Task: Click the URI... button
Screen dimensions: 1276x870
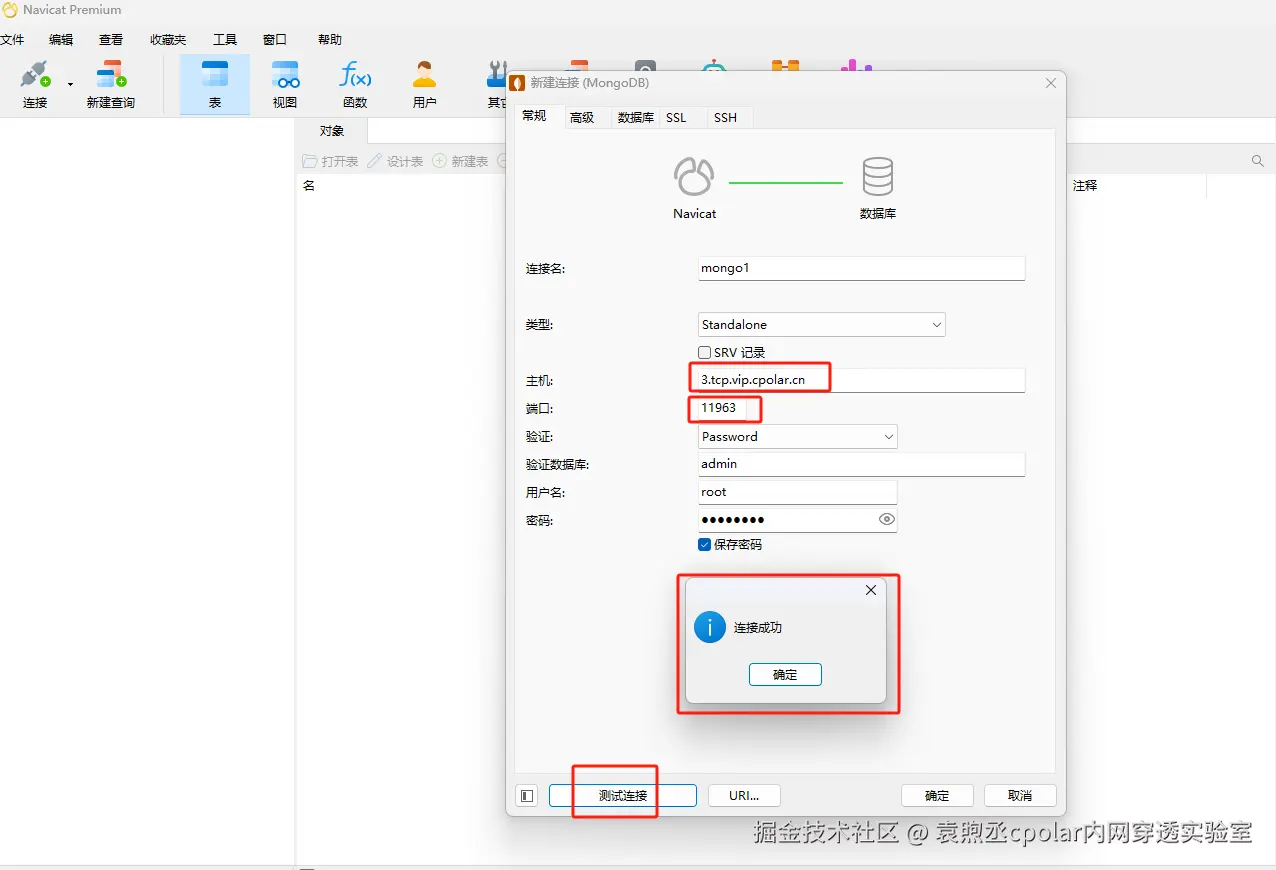Action: [x=744, y=796]
